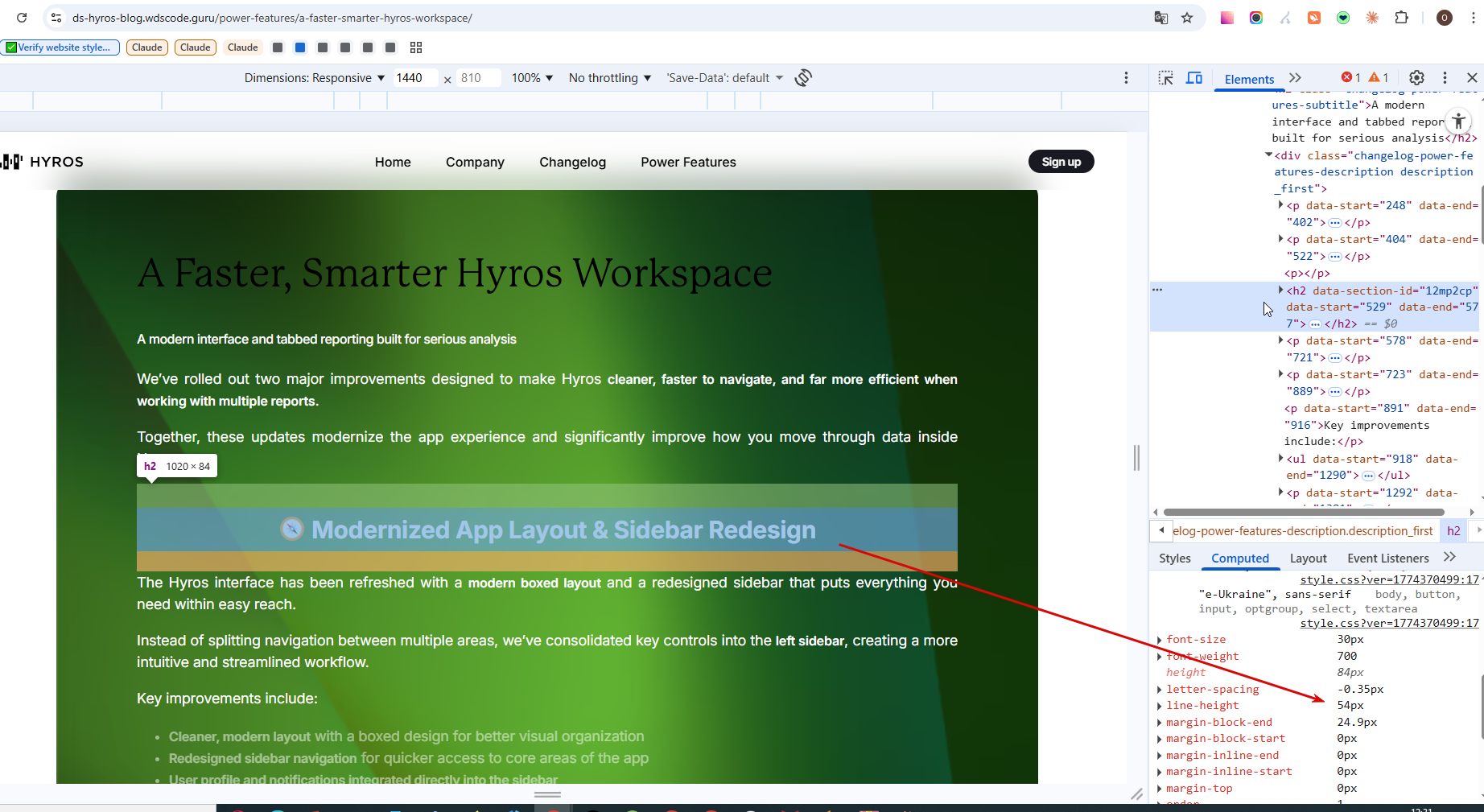Screen dimensions: 1484x812
Task: Expand the font-size computed property
Action: [x=1160, y=640]
